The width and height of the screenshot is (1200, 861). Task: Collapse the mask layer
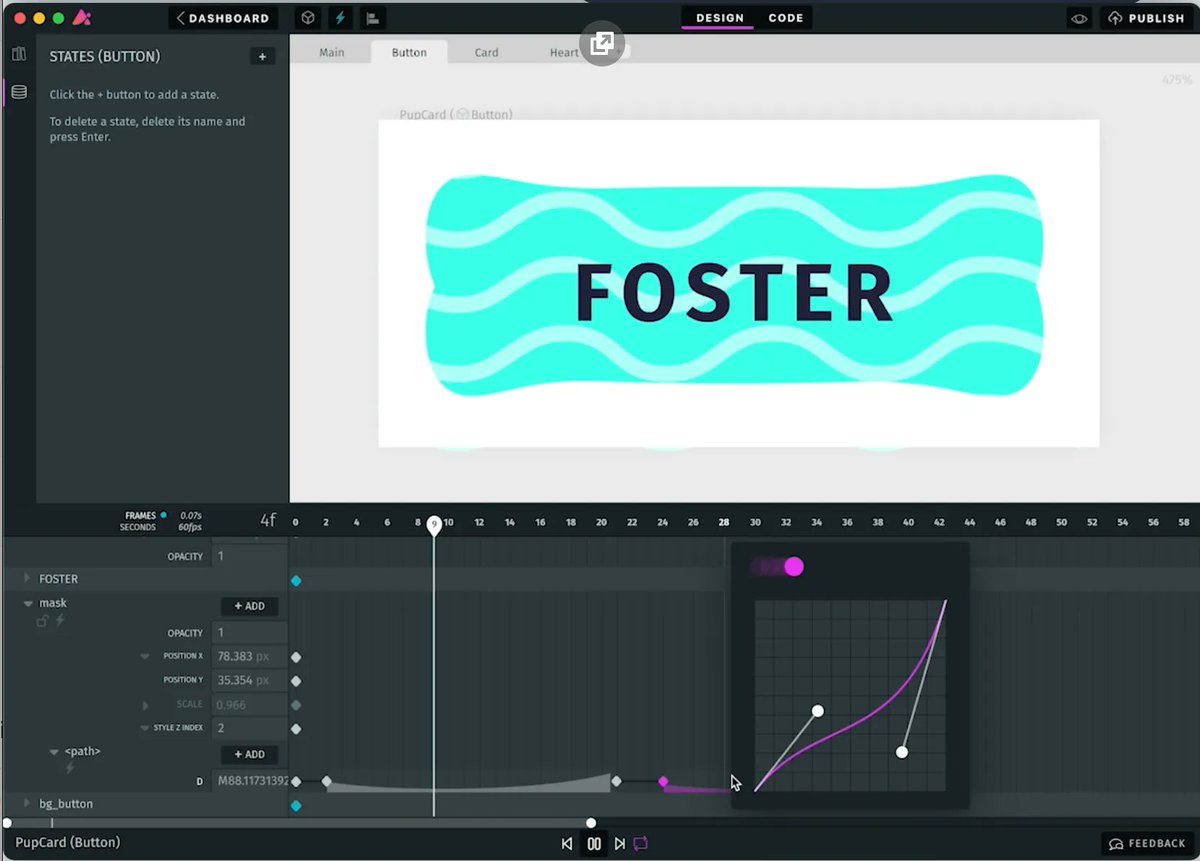(x=28, y=602)
